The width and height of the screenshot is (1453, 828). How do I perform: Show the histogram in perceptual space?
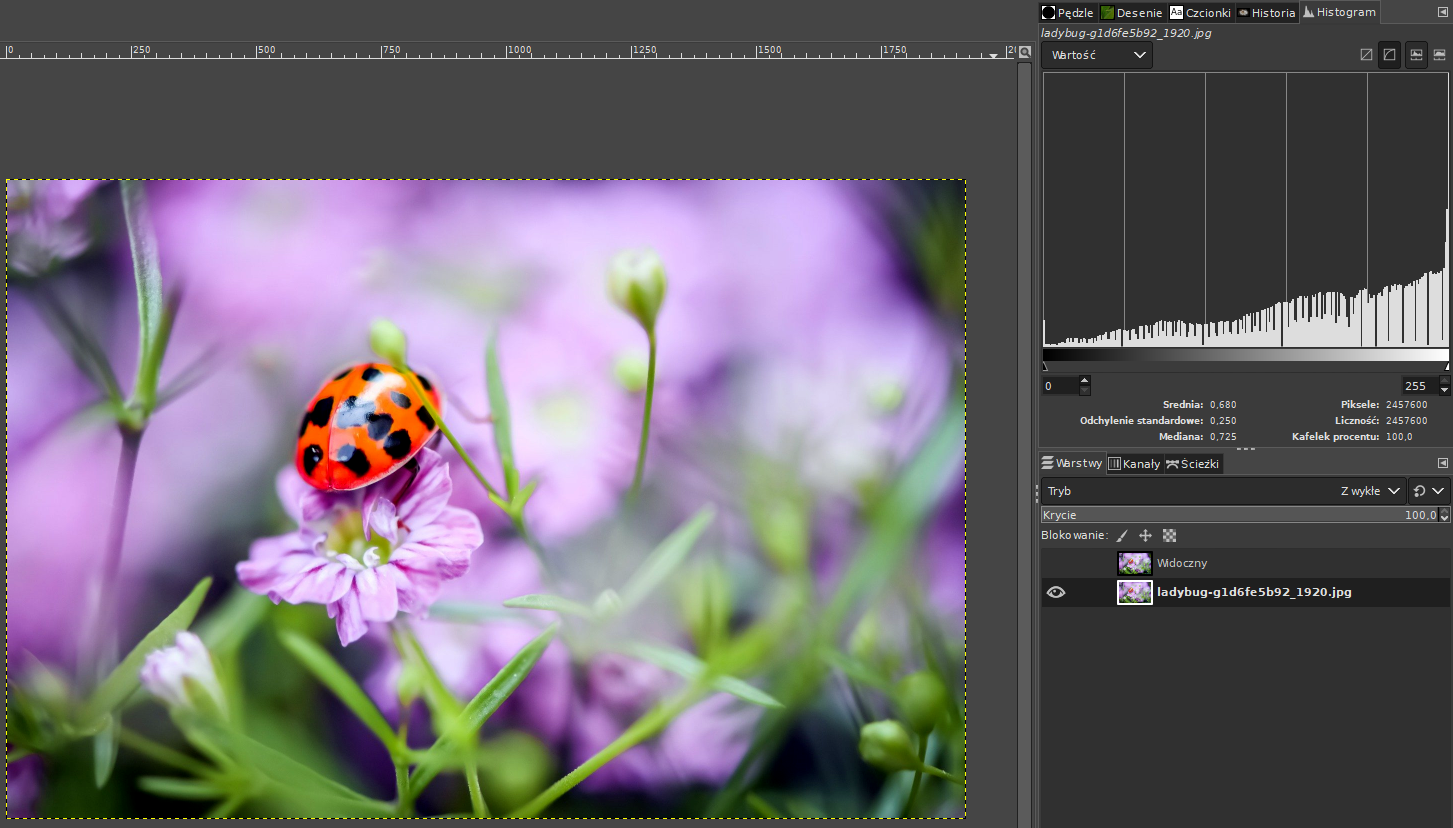[x=1389, y=55]
